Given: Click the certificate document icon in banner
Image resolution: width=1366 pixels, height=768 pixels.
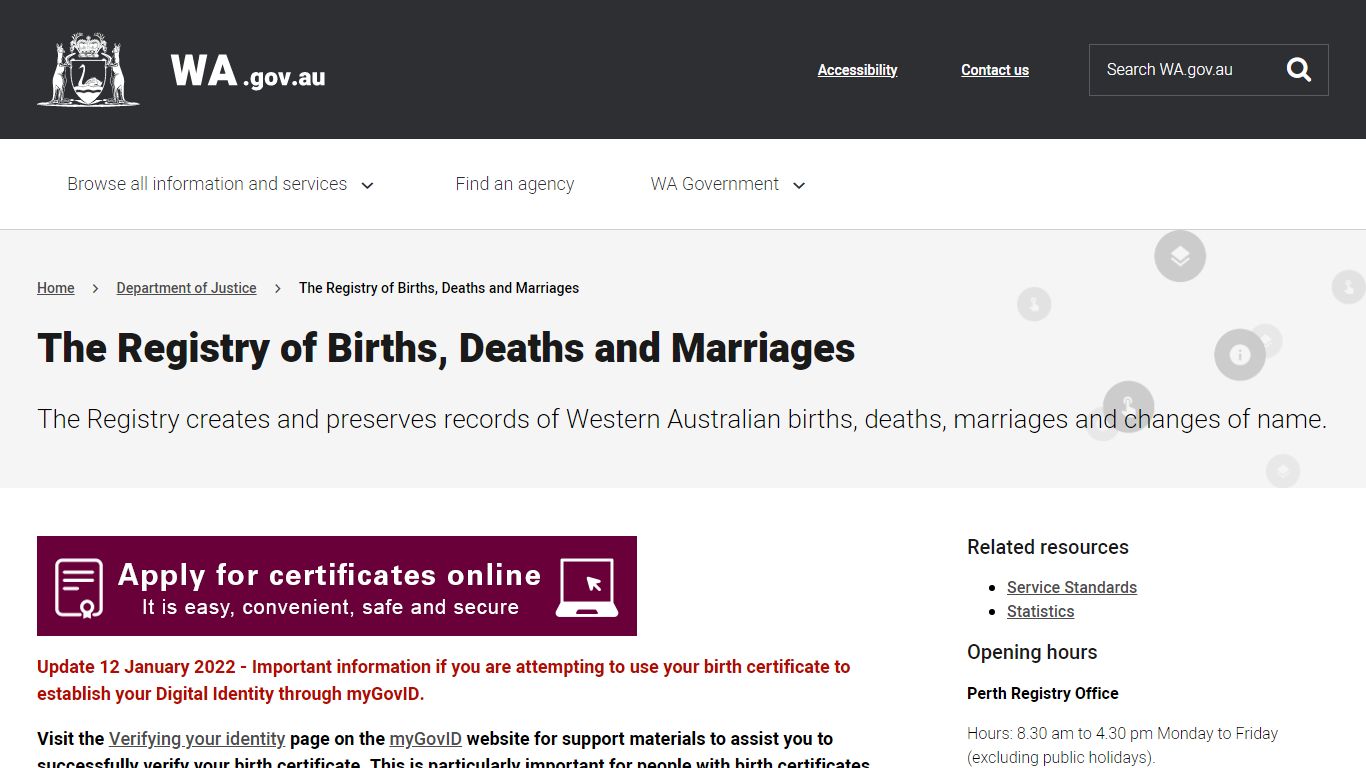Looking at the screenshot, I should coord(79,588).
